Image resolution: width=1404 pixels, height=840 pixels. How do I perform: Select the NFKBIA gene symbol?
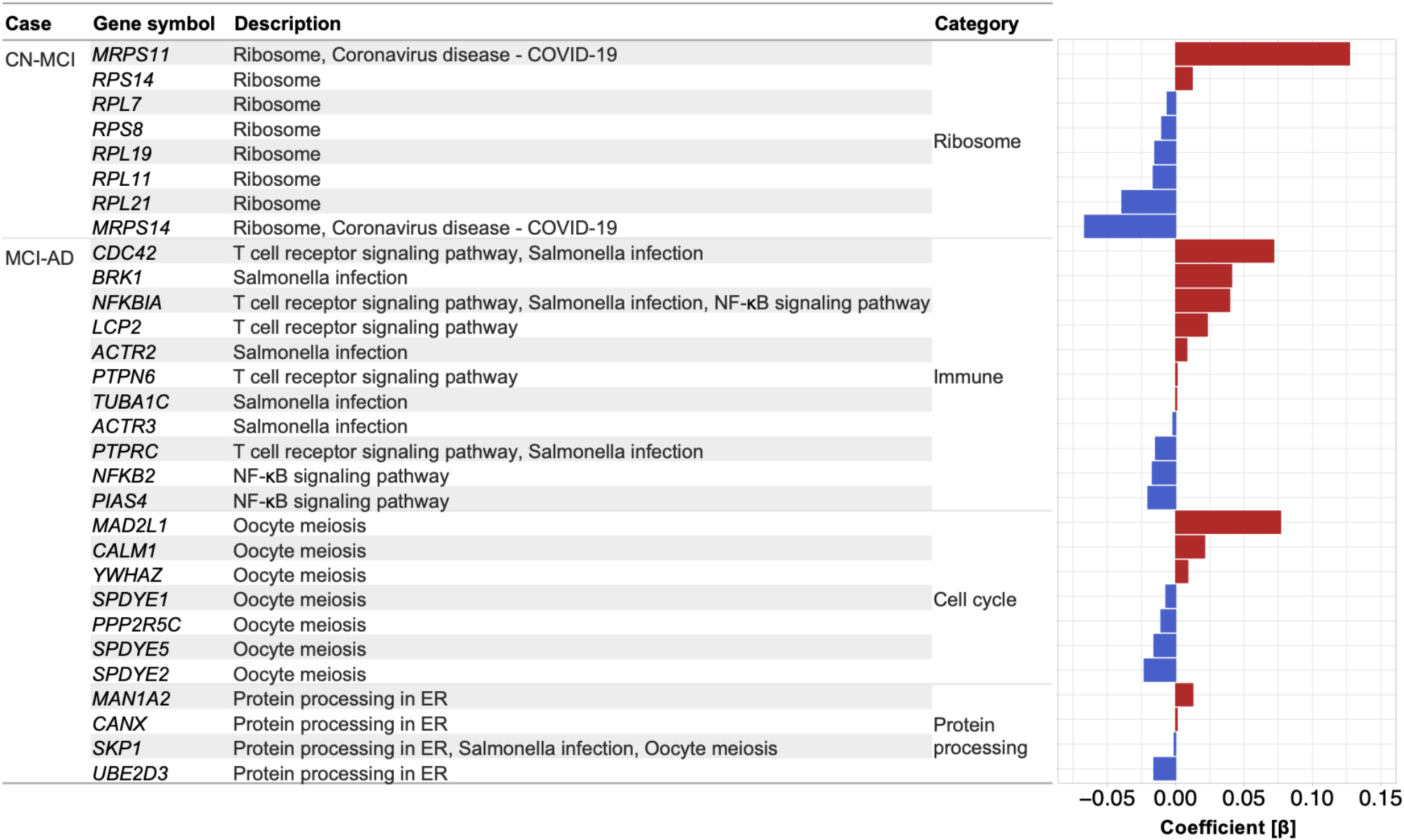127,303
